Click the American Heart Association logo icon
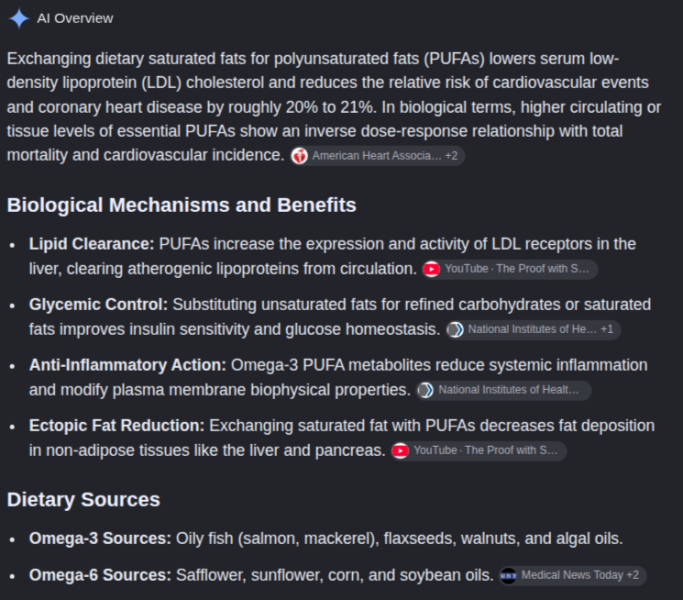The height and width of the screenshot is (600, 683). click(300, 156)
